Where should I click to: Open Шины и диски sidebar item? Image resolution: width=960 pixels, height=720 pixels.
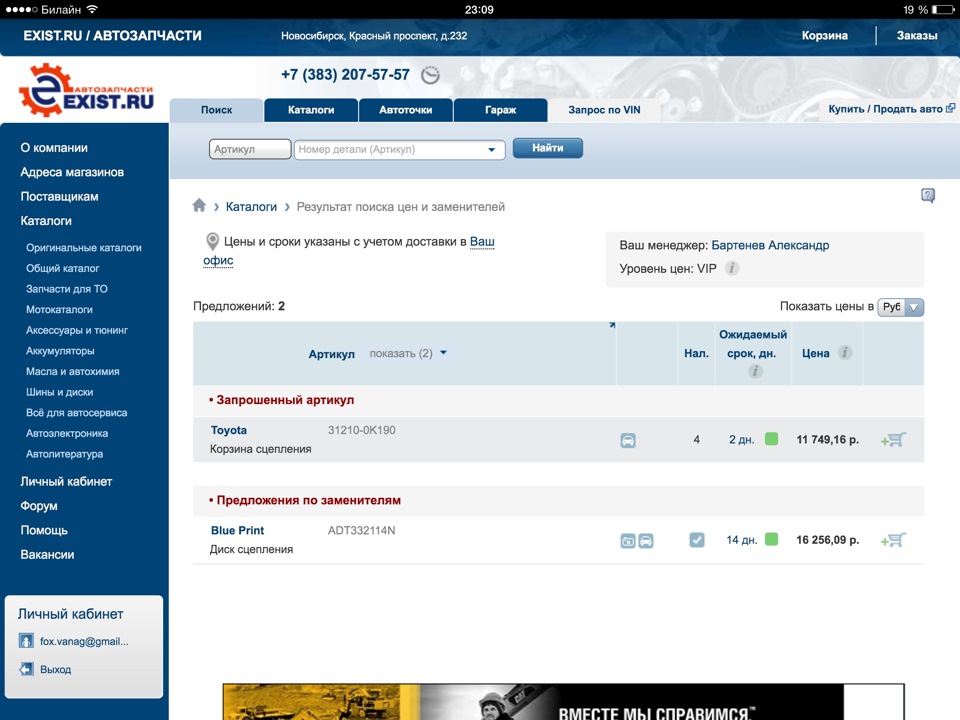click(59, 392)
